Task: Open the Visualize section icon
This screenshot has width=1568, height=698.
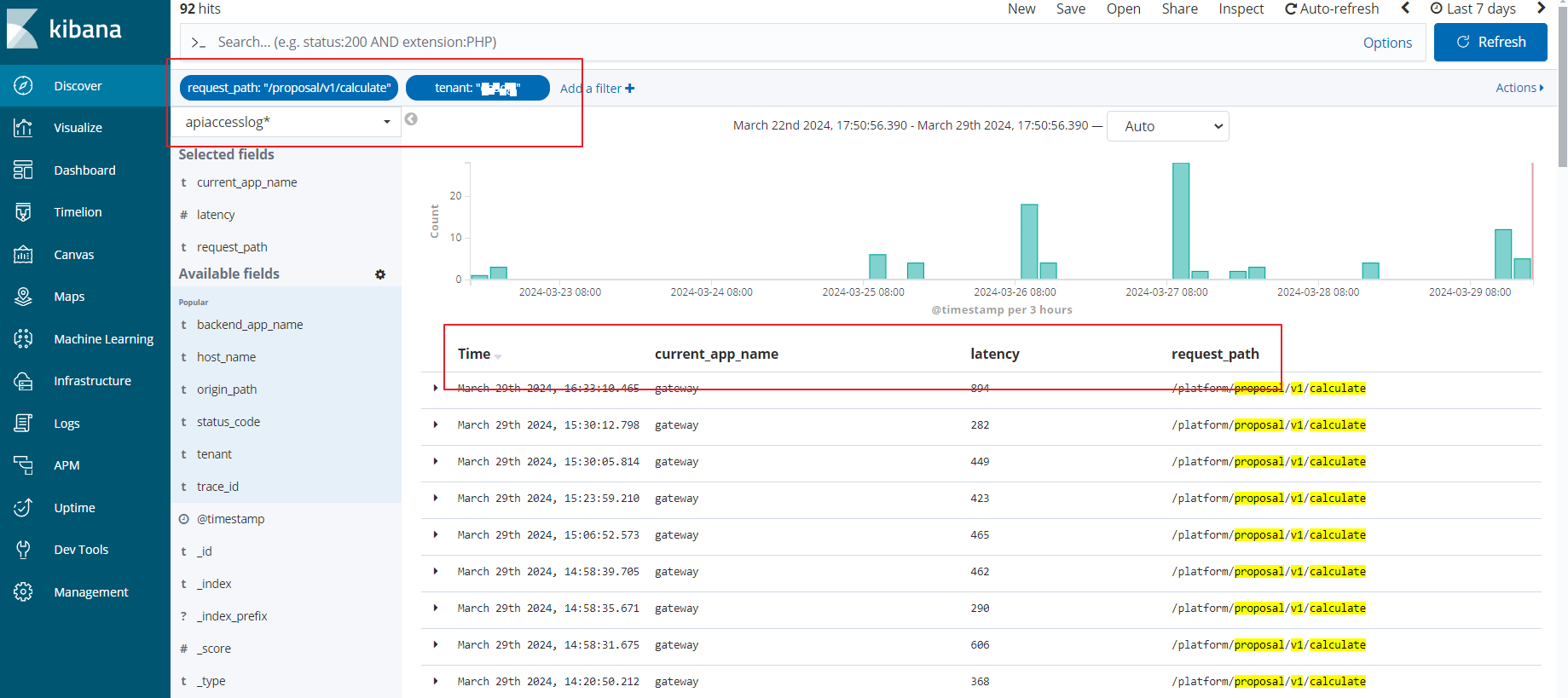Action: [23, 128]
